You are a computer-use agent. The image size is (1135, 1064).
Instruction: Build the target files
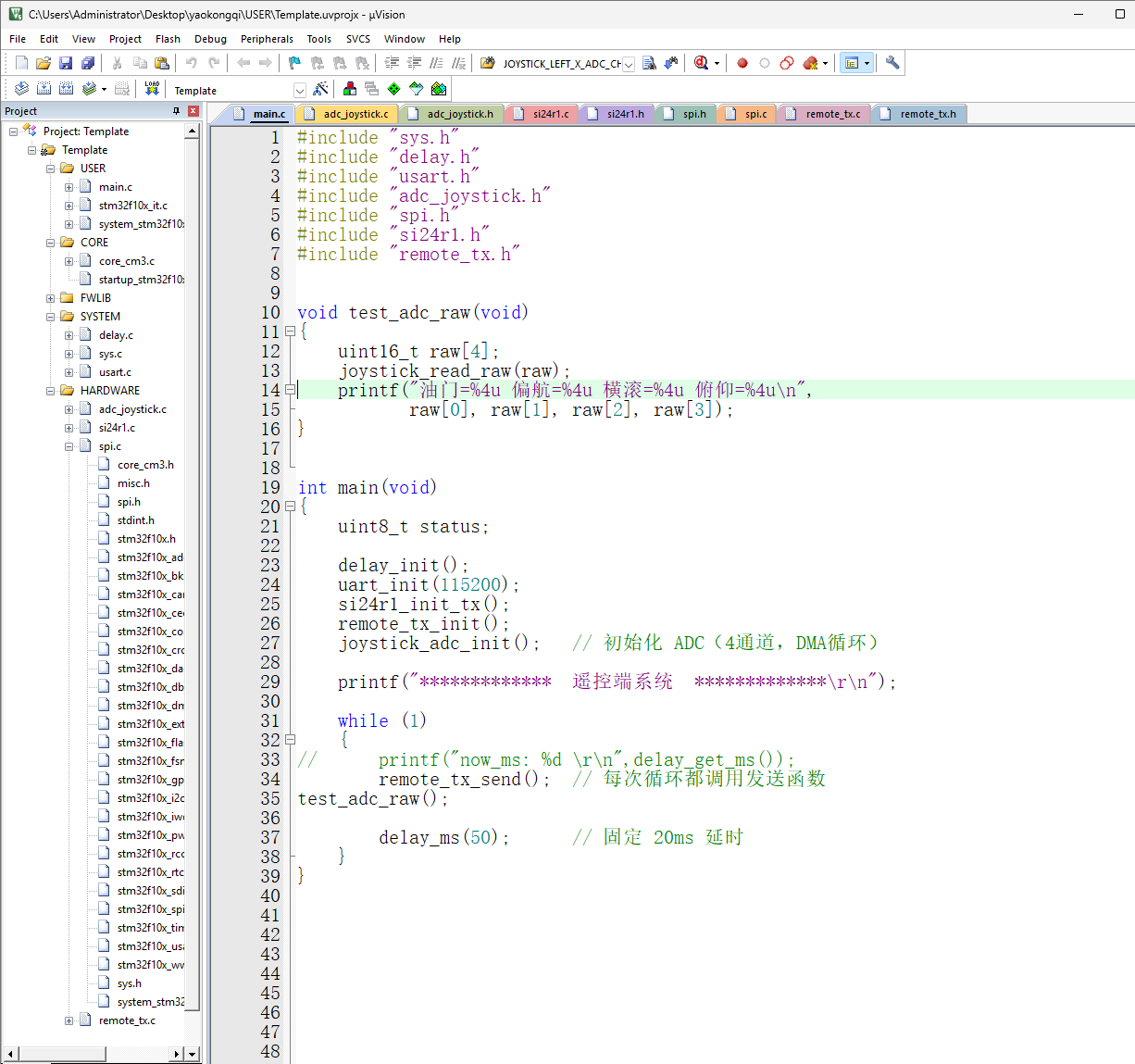click(44, 89)
